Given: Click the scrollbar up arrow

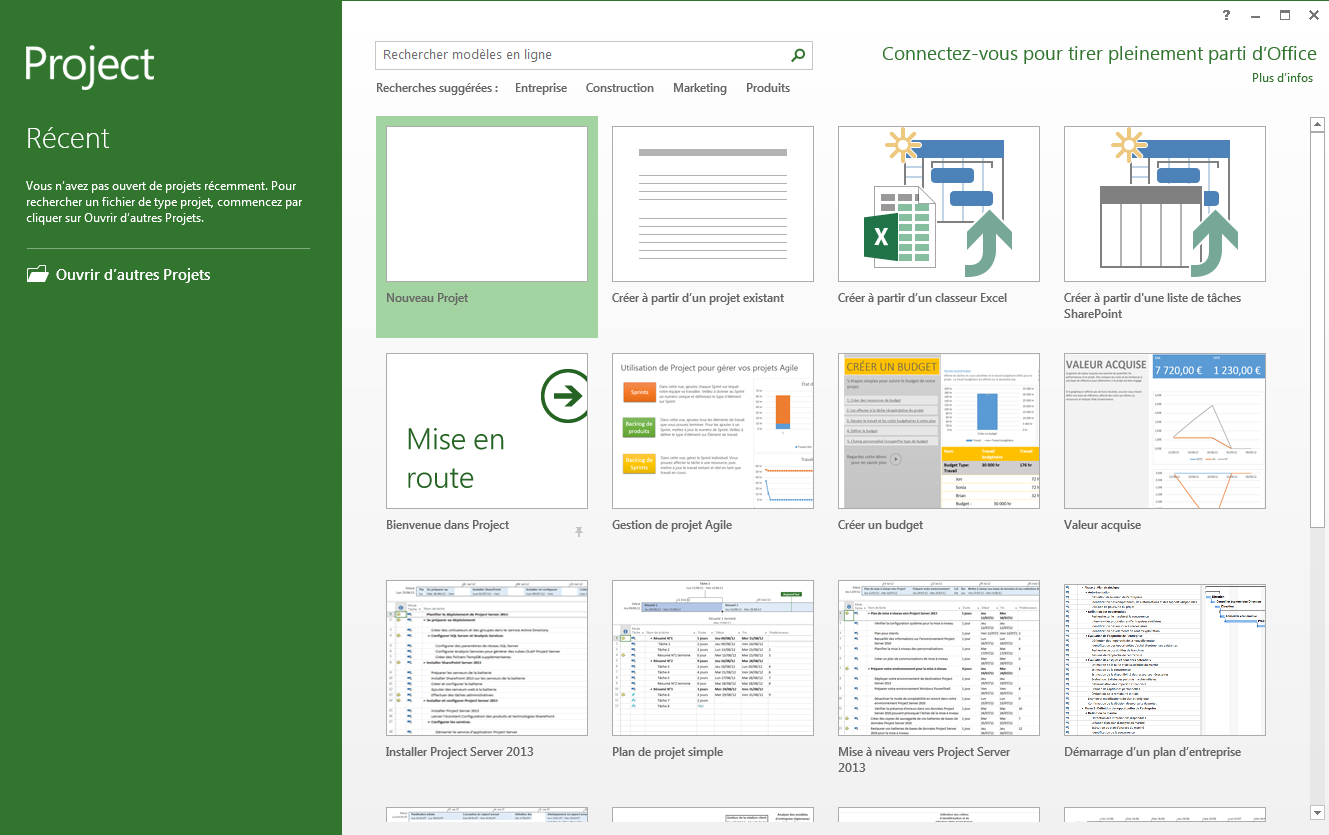Looking at the screenshot, I should pyautogui.click(x=1317, y=124).
